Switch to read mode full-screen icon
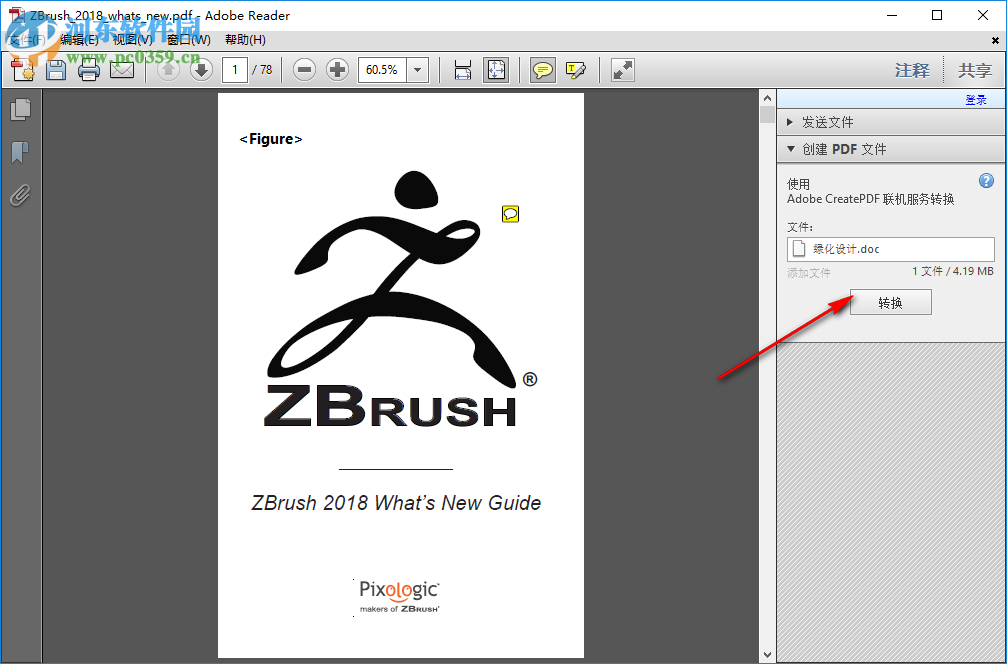1007x664 pixels. tap(622, 69)
